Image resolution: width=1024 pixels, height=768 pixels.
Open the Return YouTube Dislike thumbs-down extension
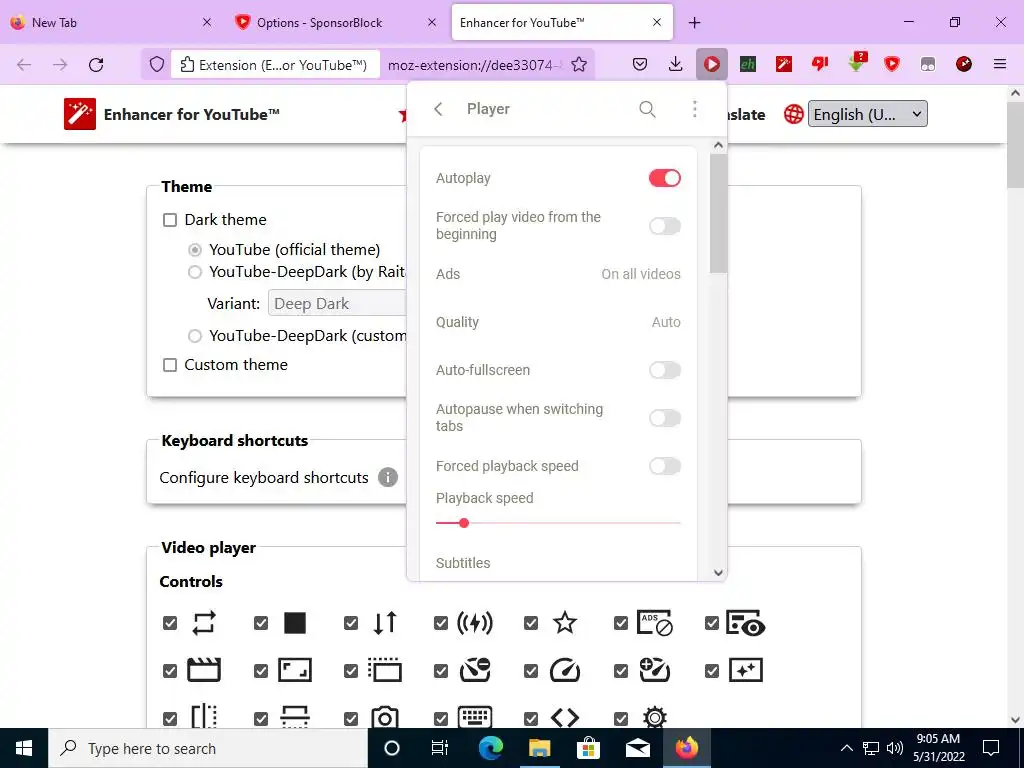820,63
